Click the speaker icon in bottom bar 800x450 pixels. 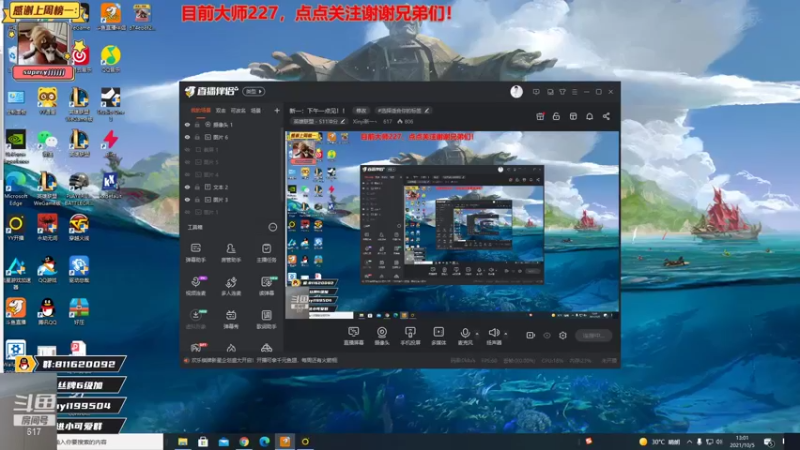493,333
